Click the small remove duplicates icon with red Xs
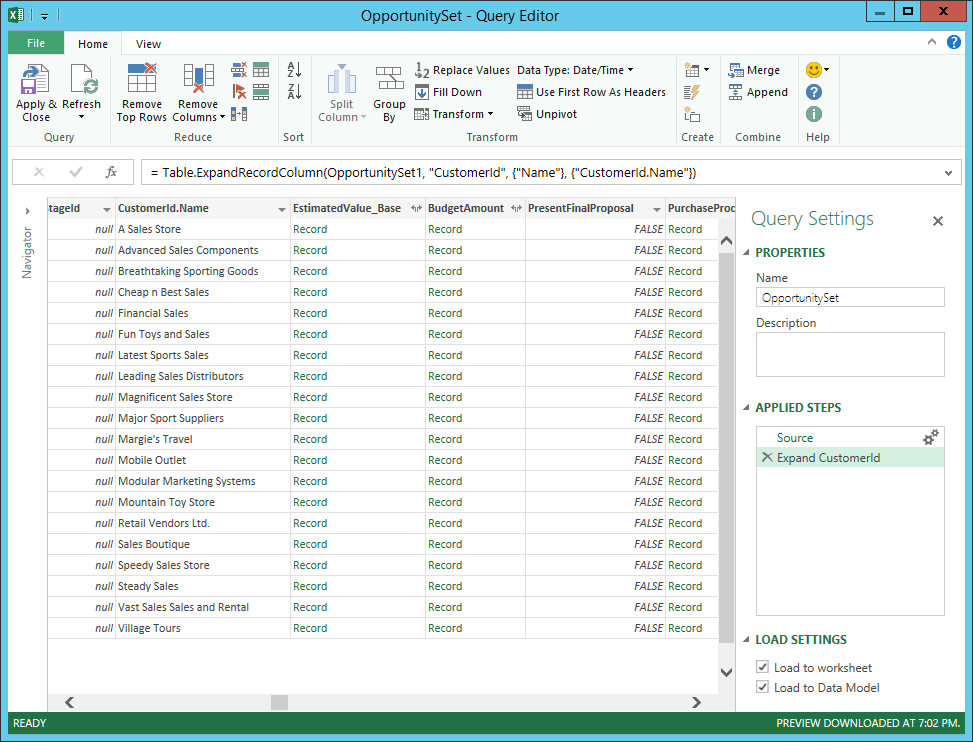This screenshot has width=973, height=742. click(239, 69)
